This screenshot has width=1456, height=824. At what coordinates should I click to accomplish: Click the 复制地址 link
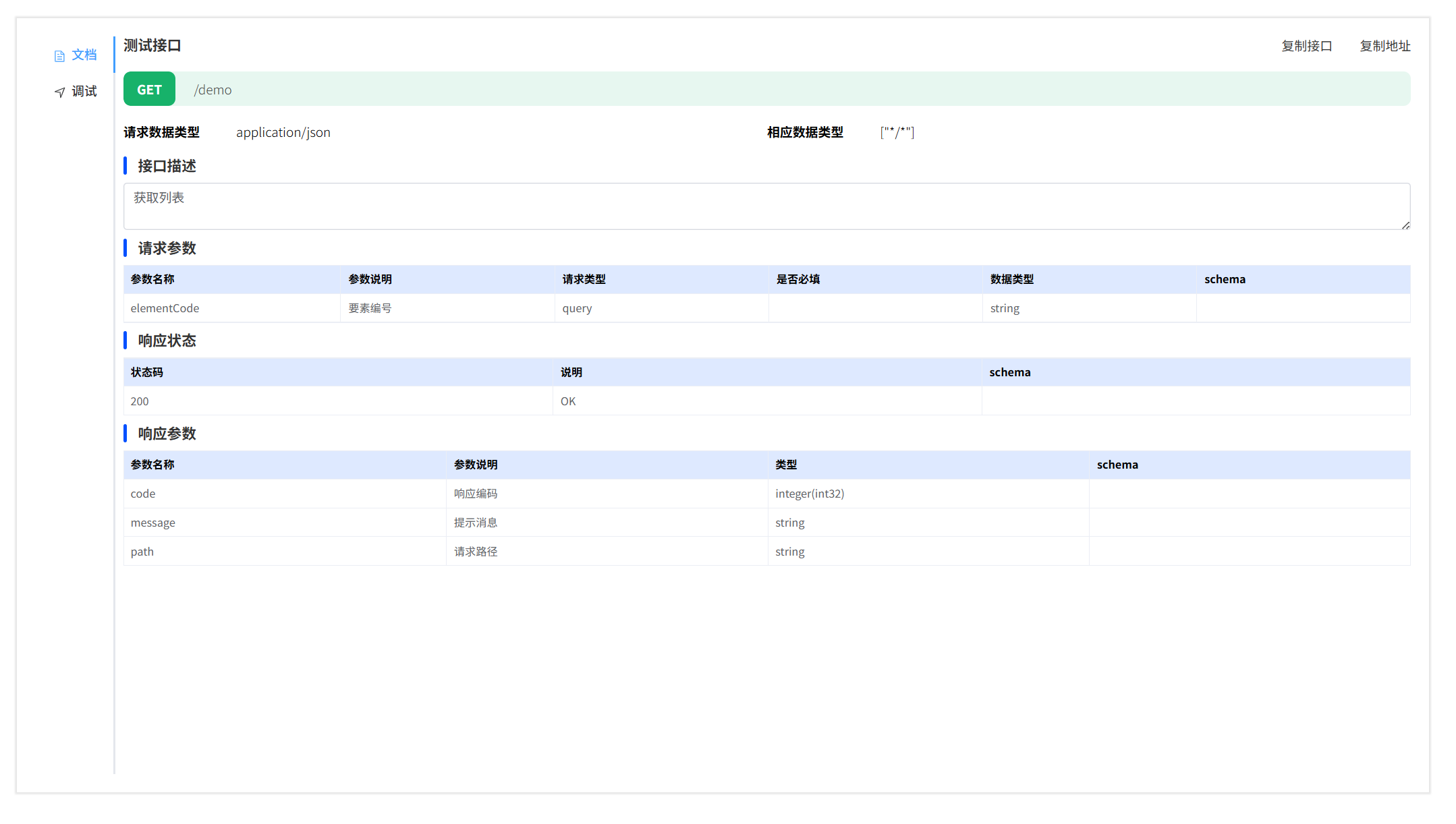click(x=1384, y=46)
